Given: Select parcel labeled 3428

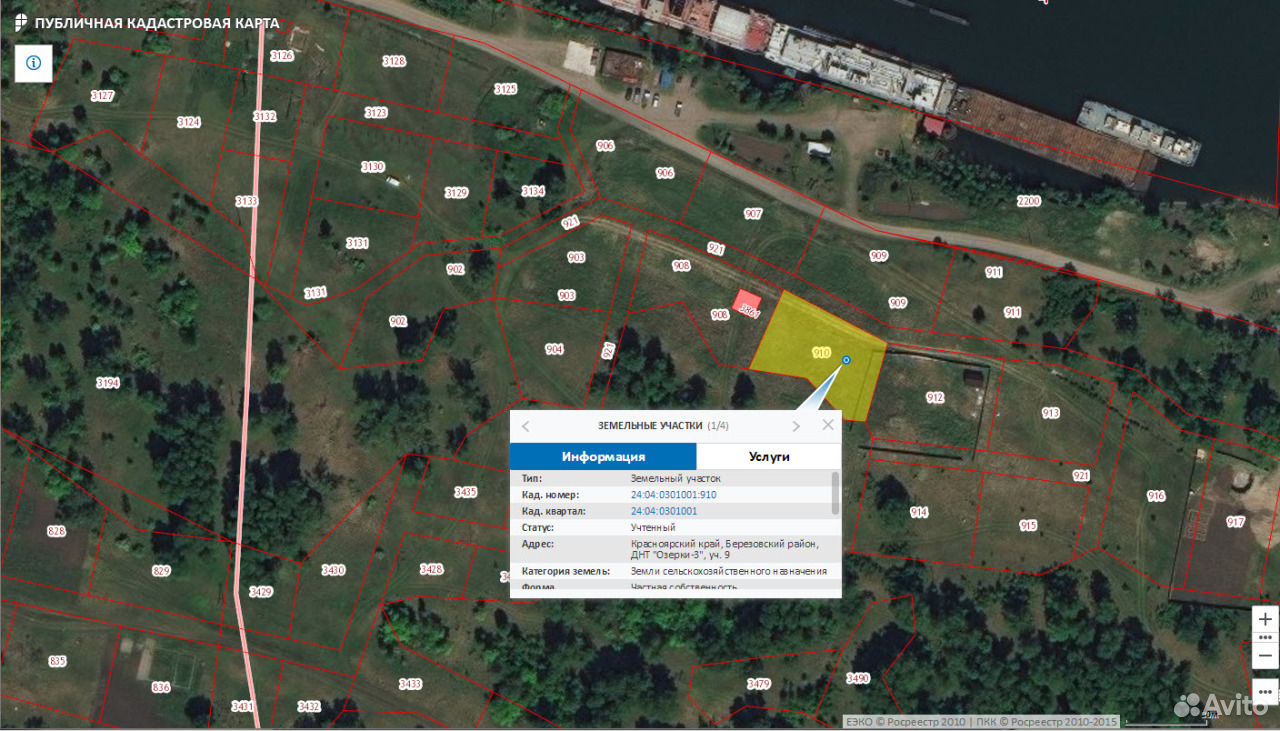Looking at the screenshot, I should (431, 569).
